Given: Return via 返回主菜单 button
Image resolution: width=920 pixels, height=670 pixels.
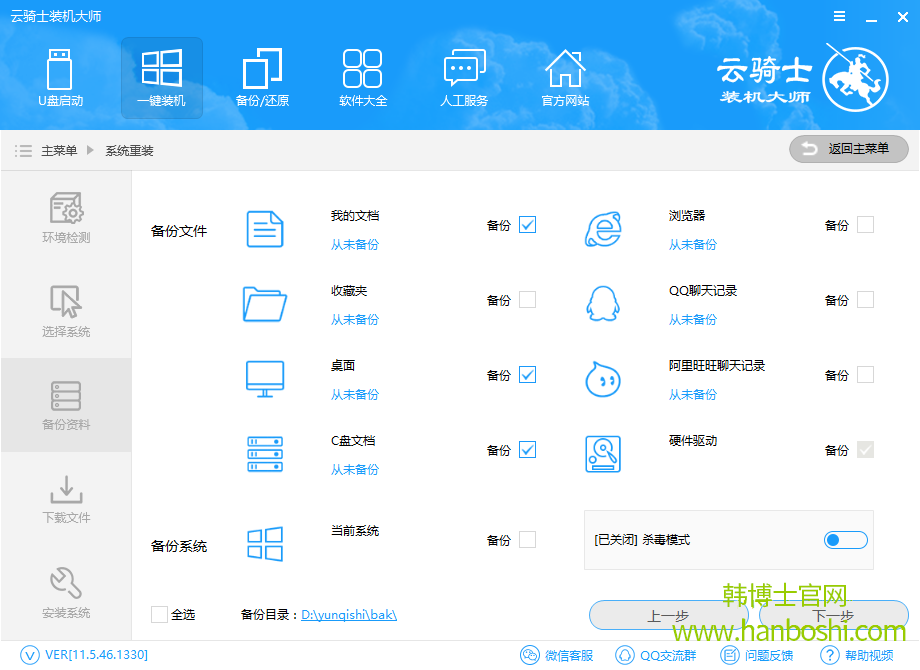Looking at the screenshot, I should [x=847, y=149].
